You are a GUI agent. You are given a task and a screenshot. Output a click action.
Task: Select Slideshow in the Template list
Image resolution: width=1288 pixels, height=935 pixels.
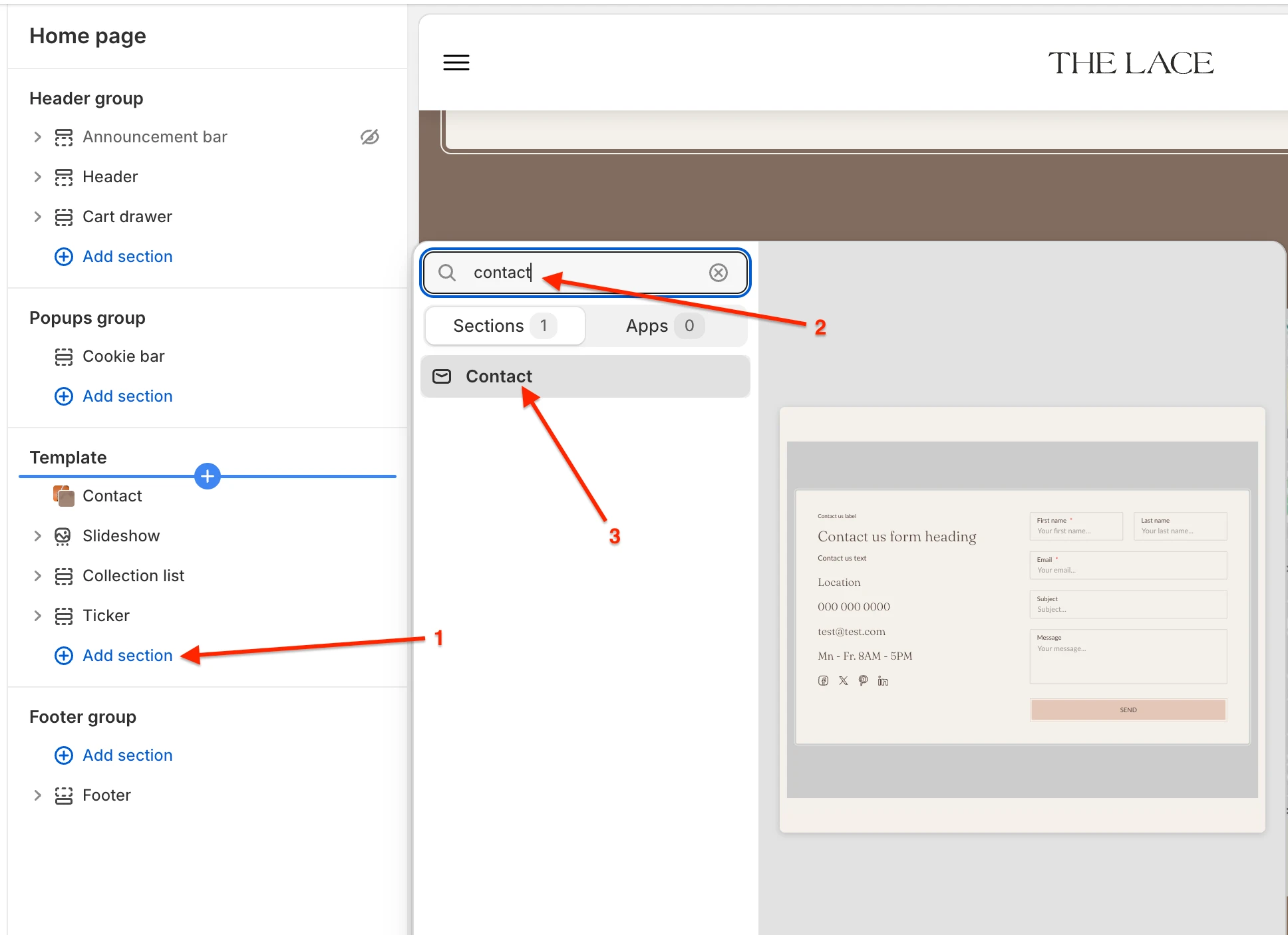[x=121, y=536]
